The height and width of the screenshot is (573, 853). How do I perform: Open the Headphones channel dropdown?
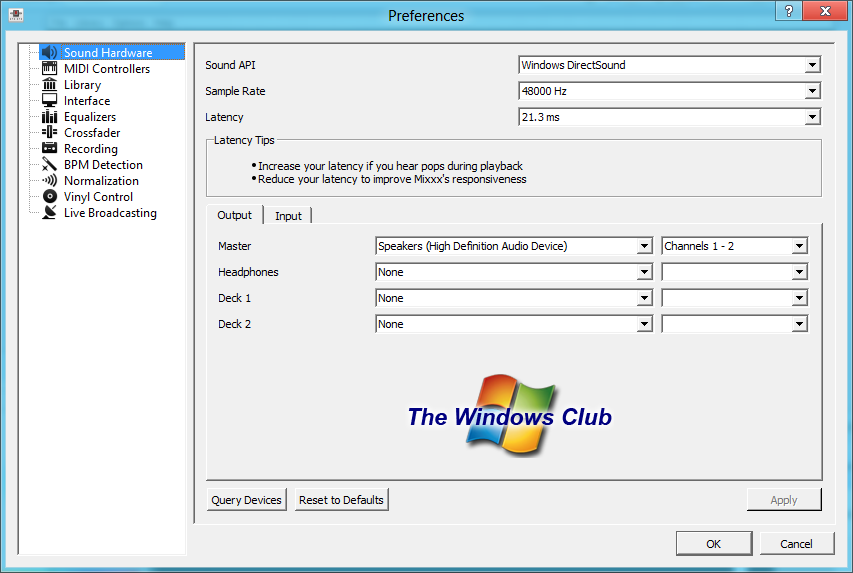(734, 272)
